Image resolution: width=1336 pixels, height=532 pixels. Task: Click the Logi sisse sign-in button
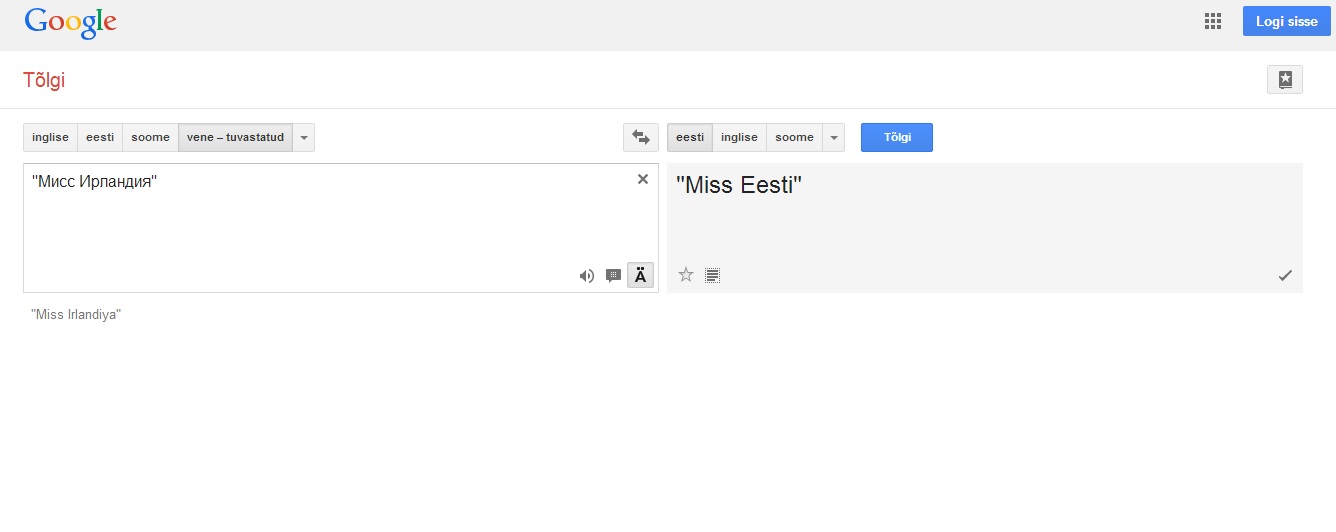[1286, 22]
